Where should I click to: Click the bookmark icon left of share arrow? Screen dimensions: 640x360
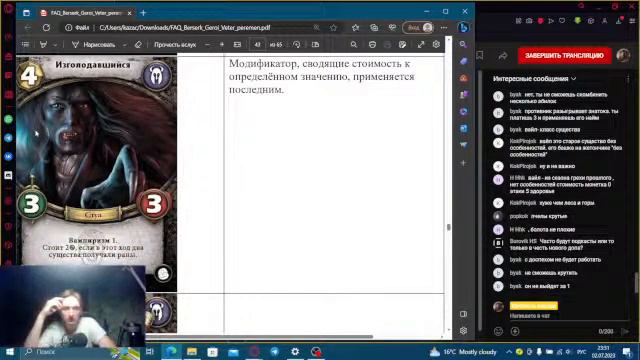click(480, 56)
